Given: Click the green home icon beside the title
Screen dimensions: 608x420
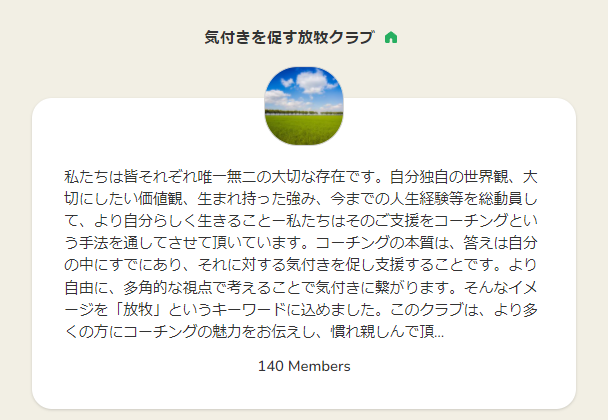Looking at the screenshot, I should point(391,37).
